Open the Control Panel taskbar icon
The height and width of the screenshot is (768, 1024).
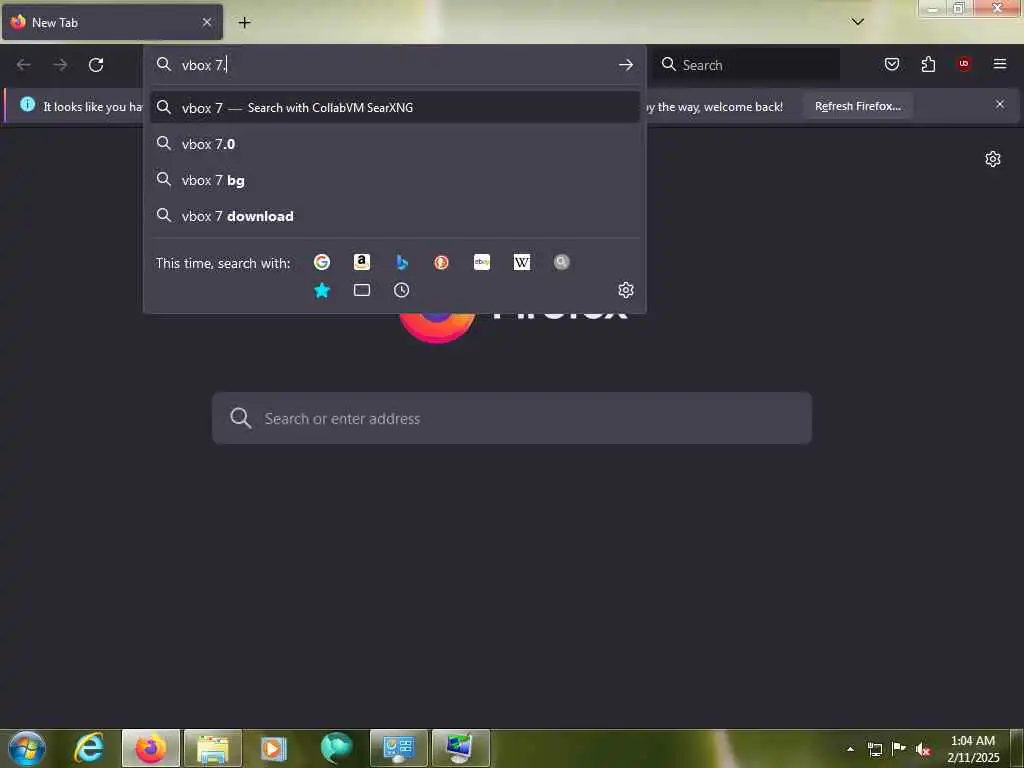point(399,748)
